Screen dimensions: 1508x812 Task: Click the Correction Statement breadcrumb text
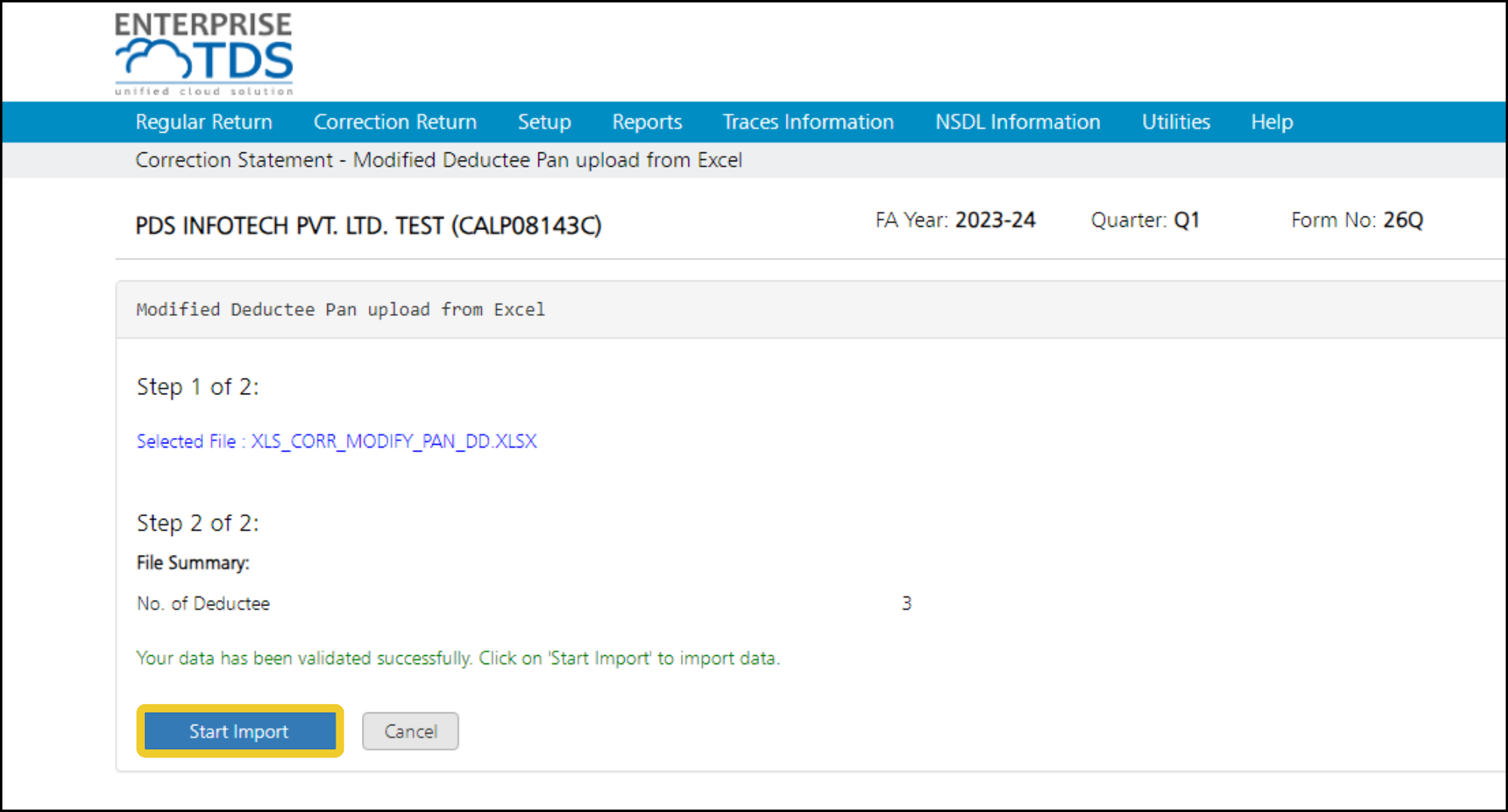click(x=234, y=160)
